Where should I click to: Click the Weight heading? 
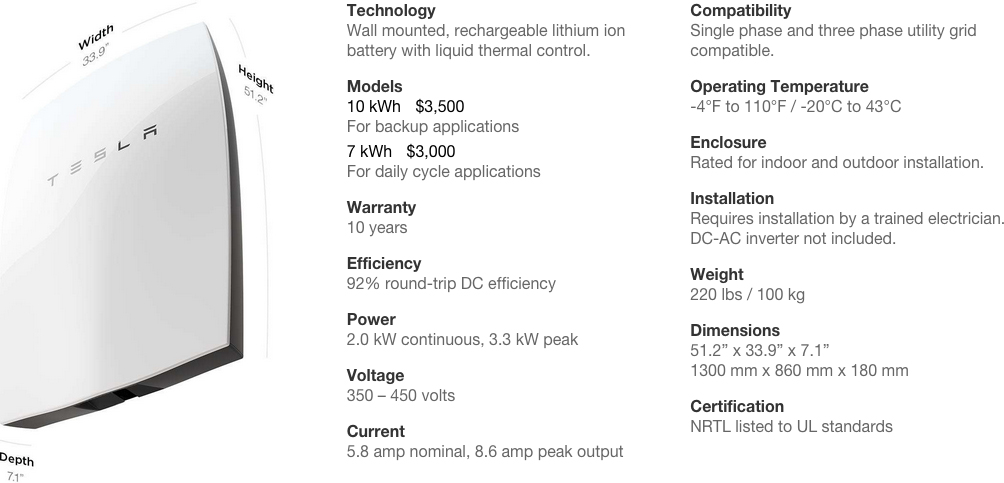coord(717,275)
